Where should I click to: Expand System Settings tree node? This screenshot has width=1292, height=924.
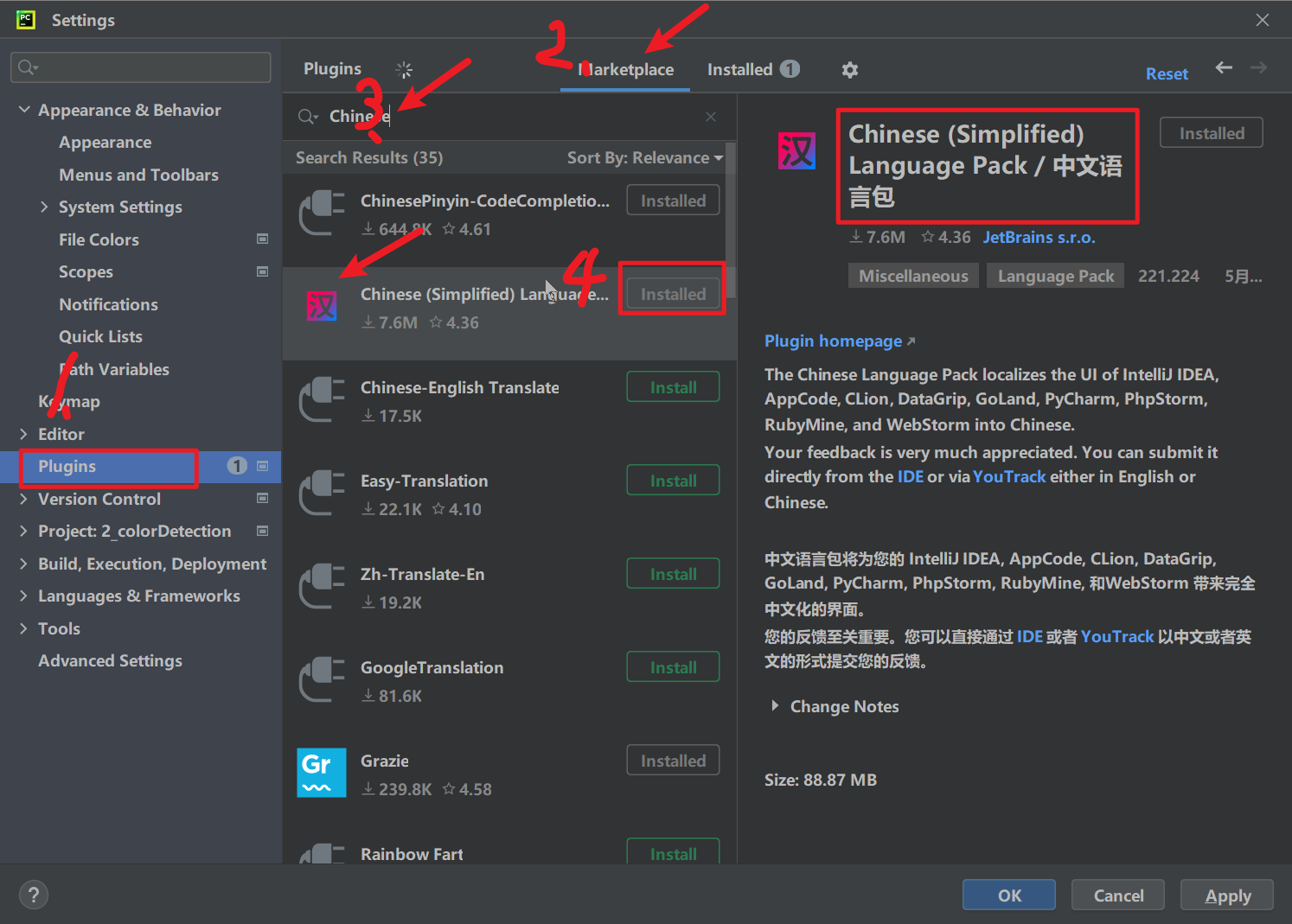[44, 207]
